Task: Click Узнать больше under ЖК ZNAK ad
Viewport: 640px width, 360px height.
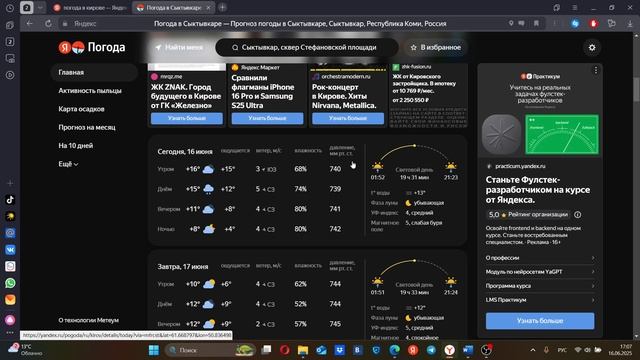Action: point(187,118)
